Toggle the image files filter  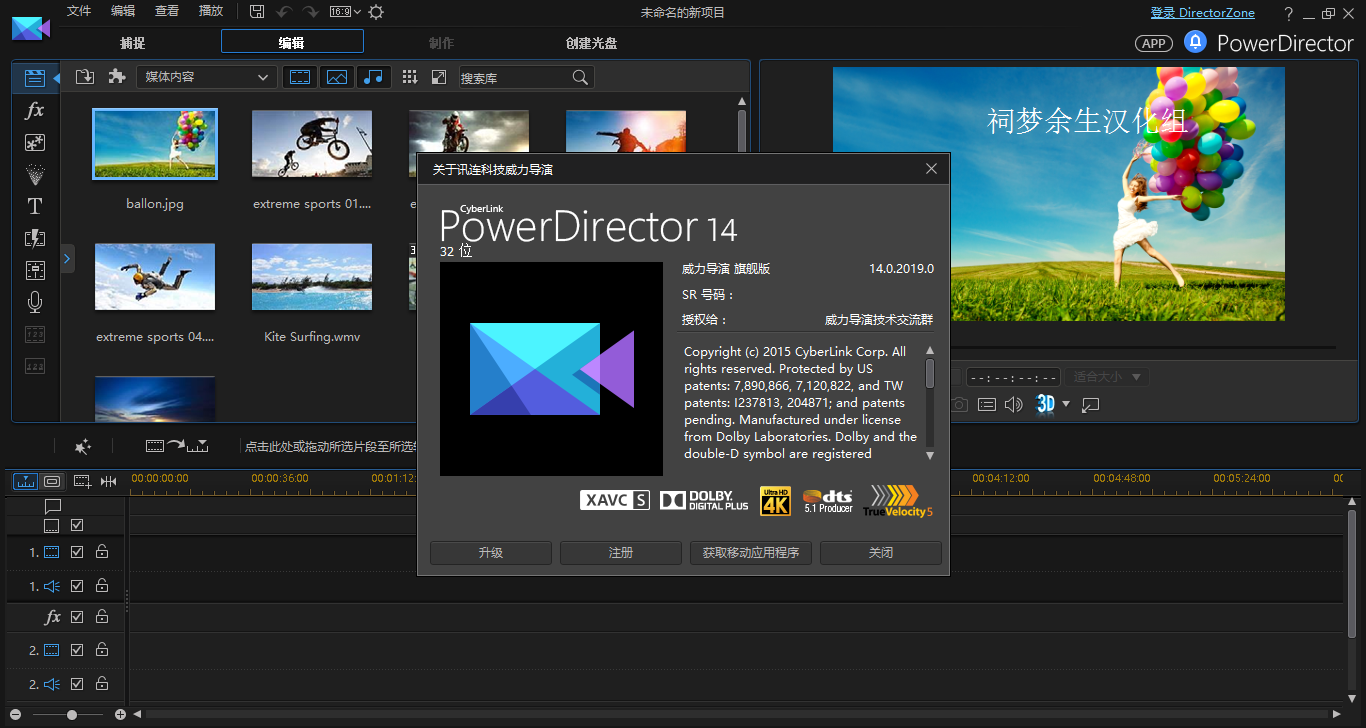point(337,77)
